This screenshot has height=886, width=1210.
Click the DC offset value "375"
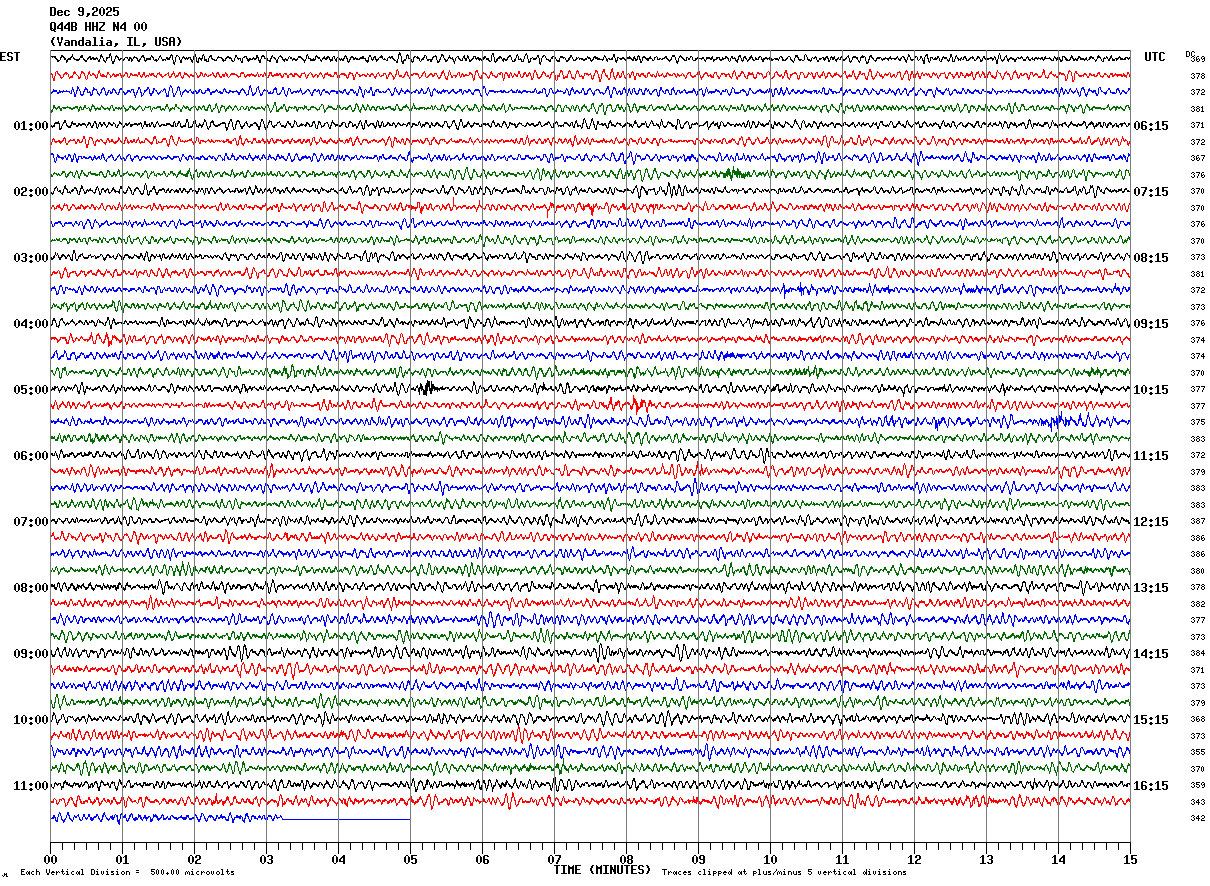[1197, 422]
